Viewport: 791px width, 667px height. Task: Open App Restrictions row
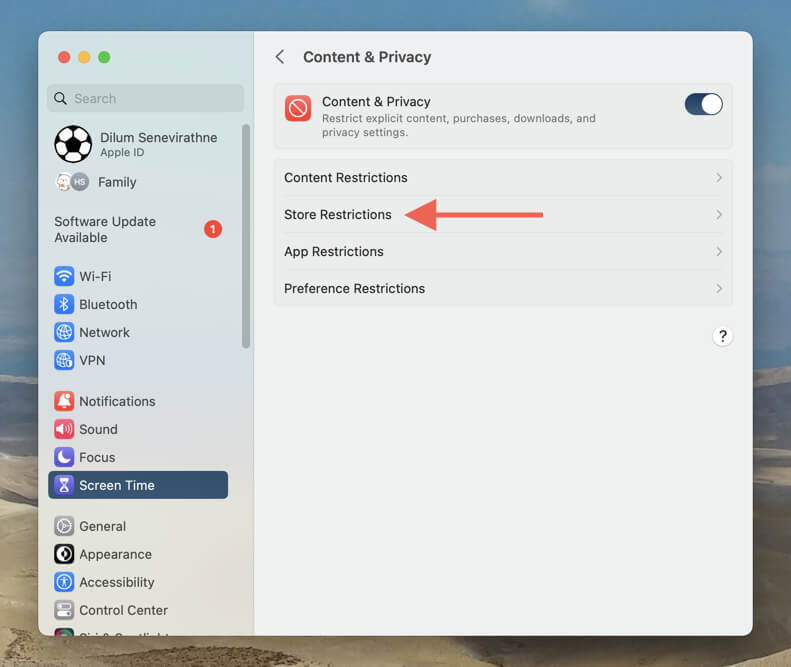tap(503, 251)
